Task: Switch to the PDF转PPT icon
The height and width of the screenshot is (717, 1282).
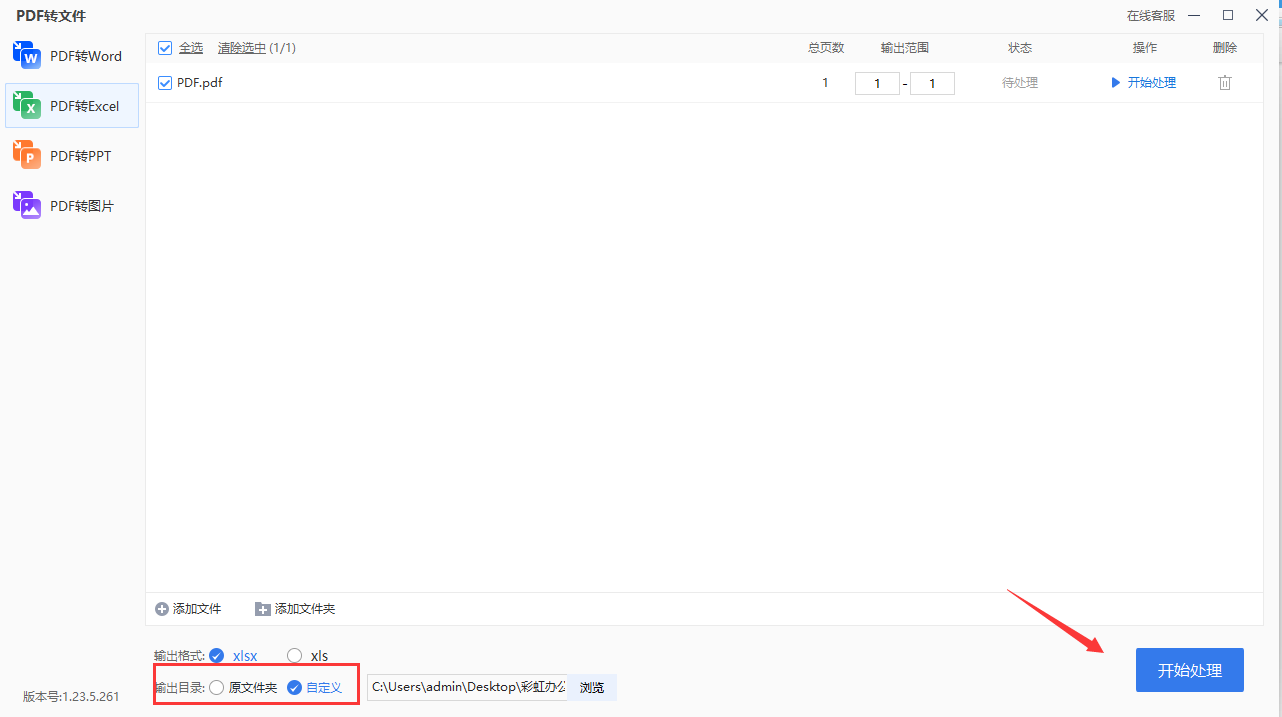Action: [x=27, y=155]
